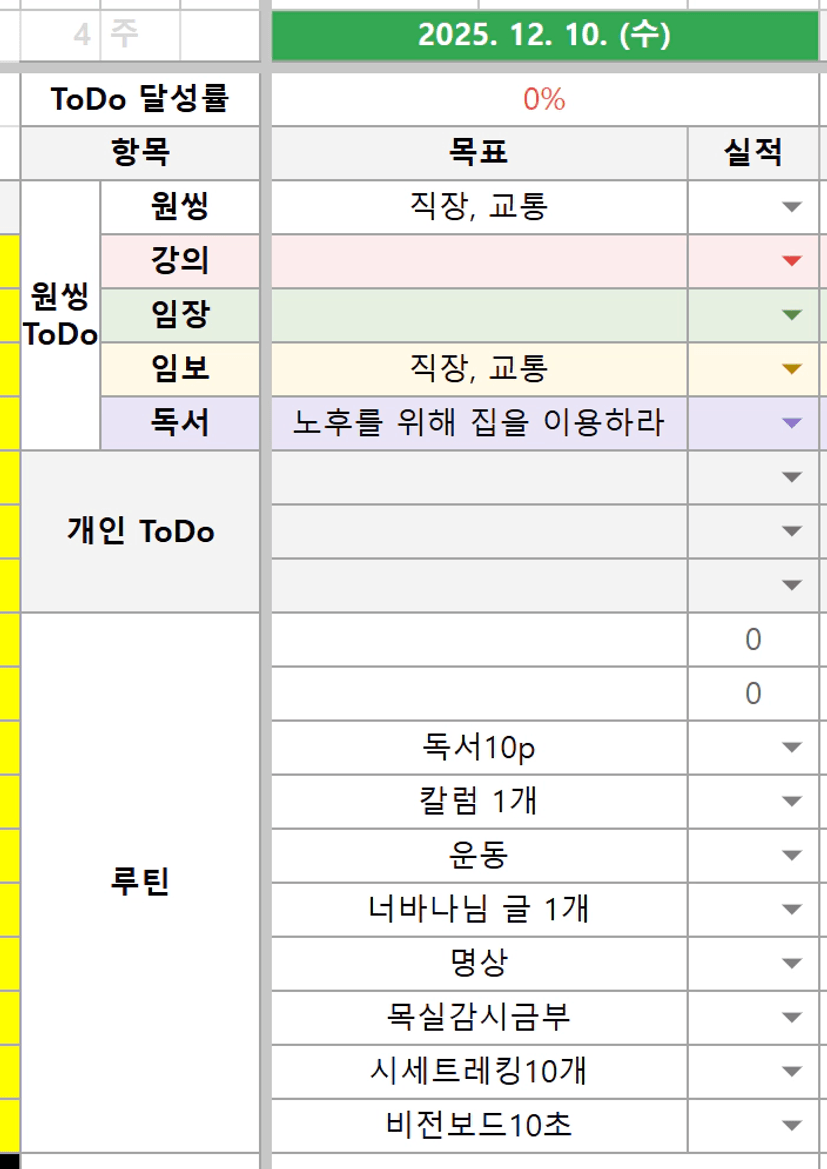Select the 실적 column header cell
This screenshot has width=827, height=1169.
753,153
